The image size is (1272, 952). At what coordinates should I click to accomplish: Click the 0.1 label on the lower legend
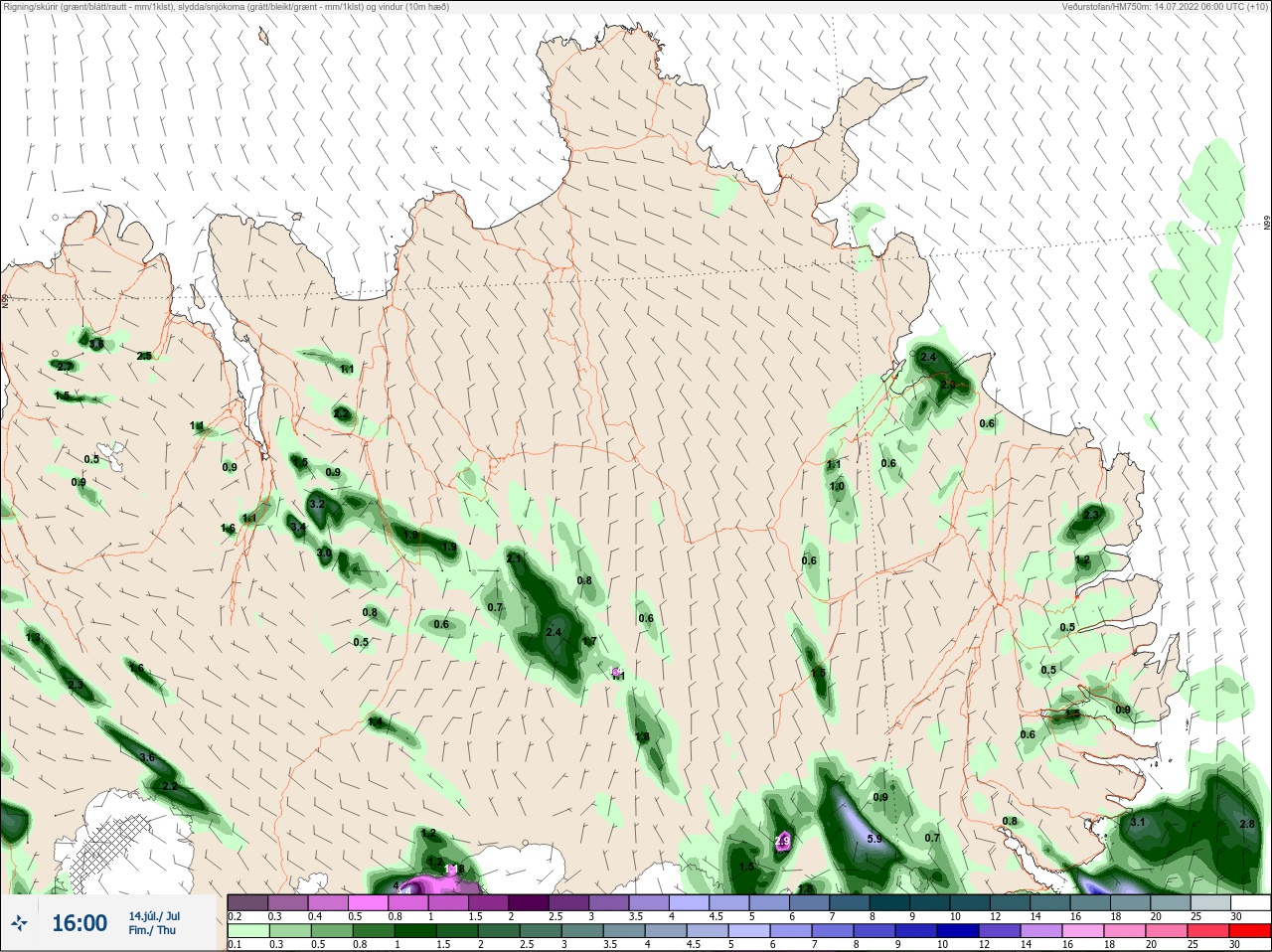(234, 944)
